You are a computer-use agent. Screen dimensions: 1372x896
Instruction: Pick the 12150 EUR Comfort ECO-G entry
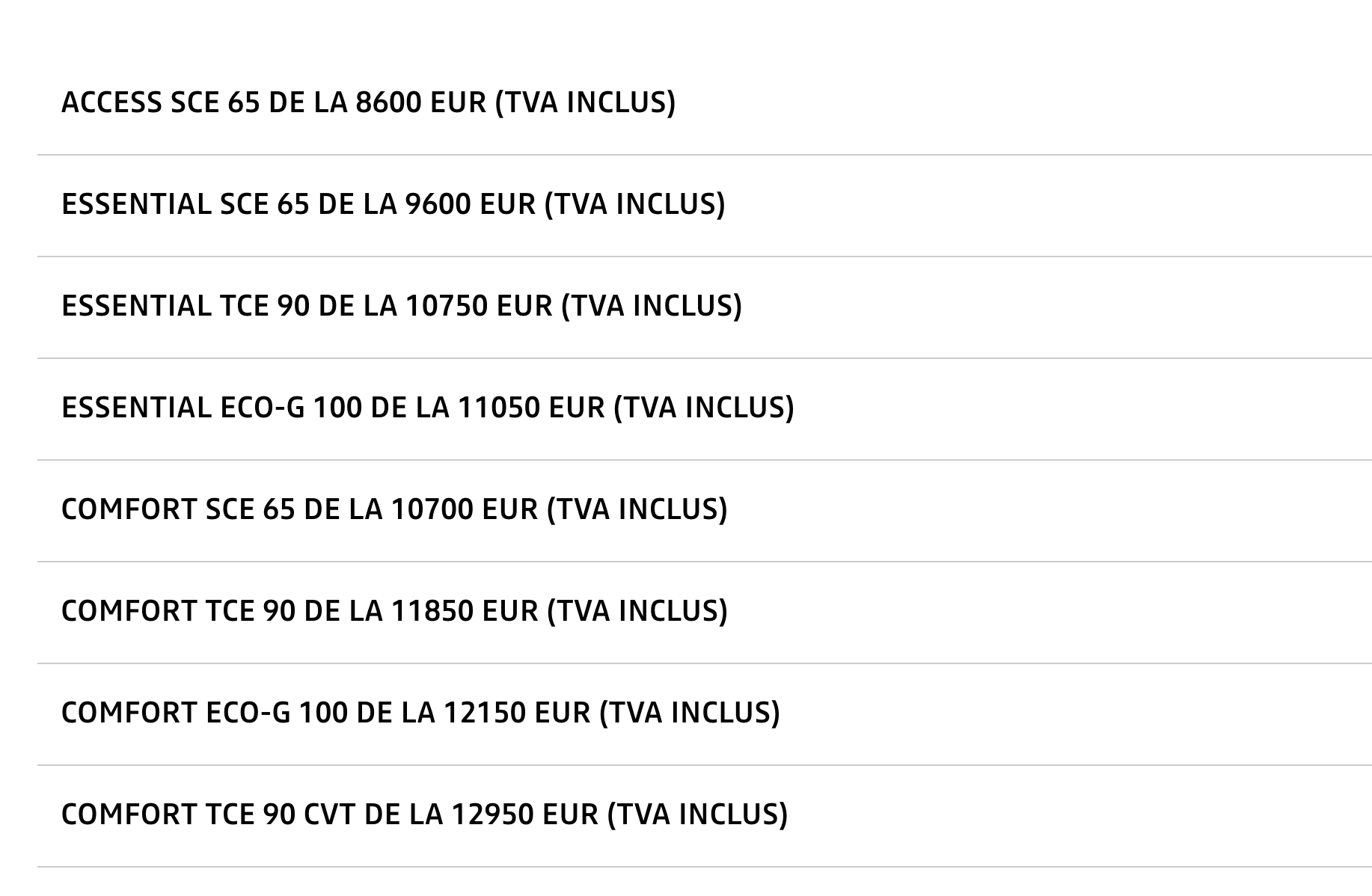[x=420, y=713]
